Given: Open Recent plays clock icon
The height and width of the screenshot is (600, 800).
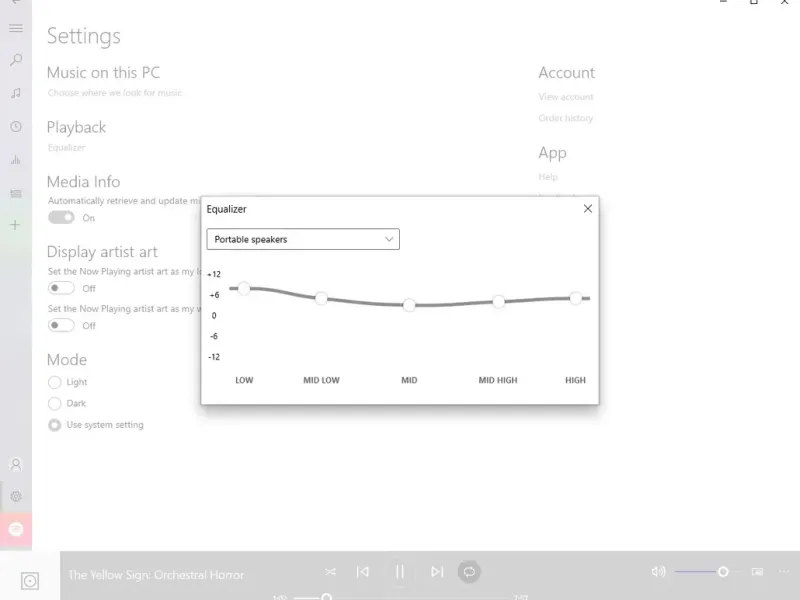Looking at the screenshot, I should point(16,127).
